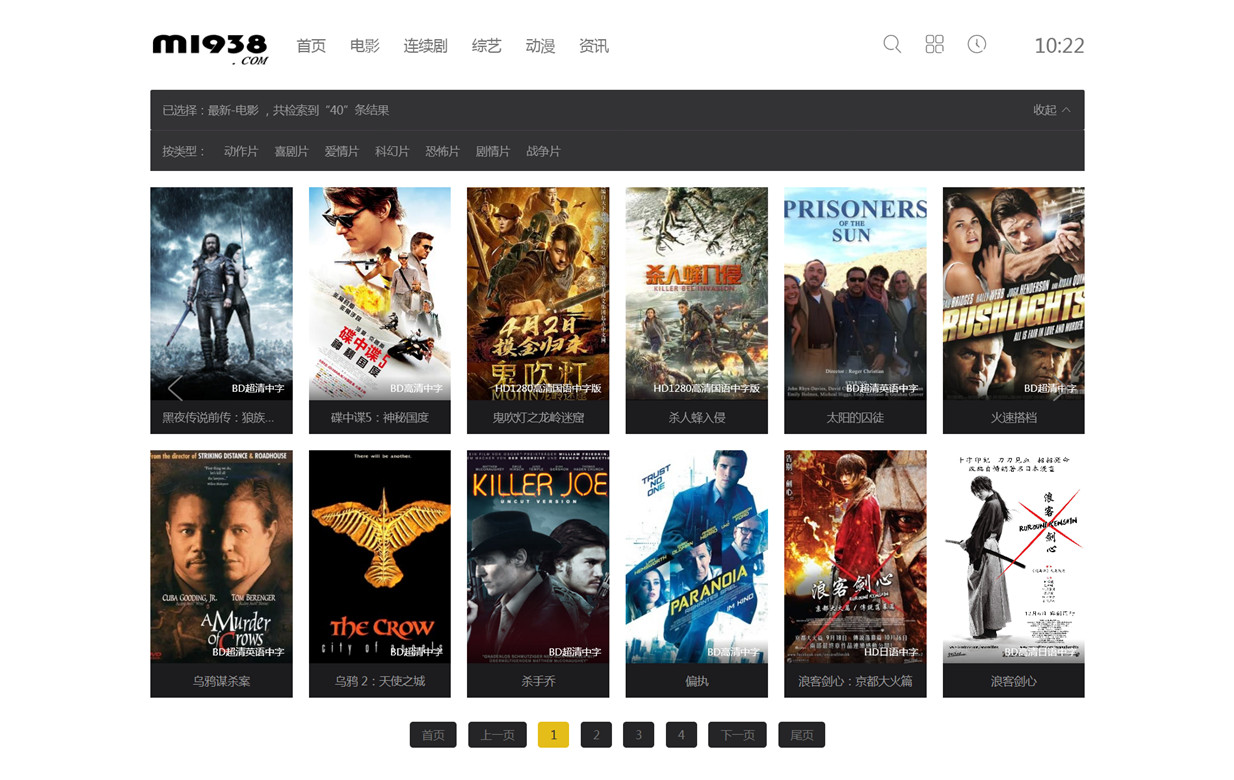Open the 综艺 navigation menu item
The width and height of the screenshot is (1234, 780).
click(x=486, y=46)
